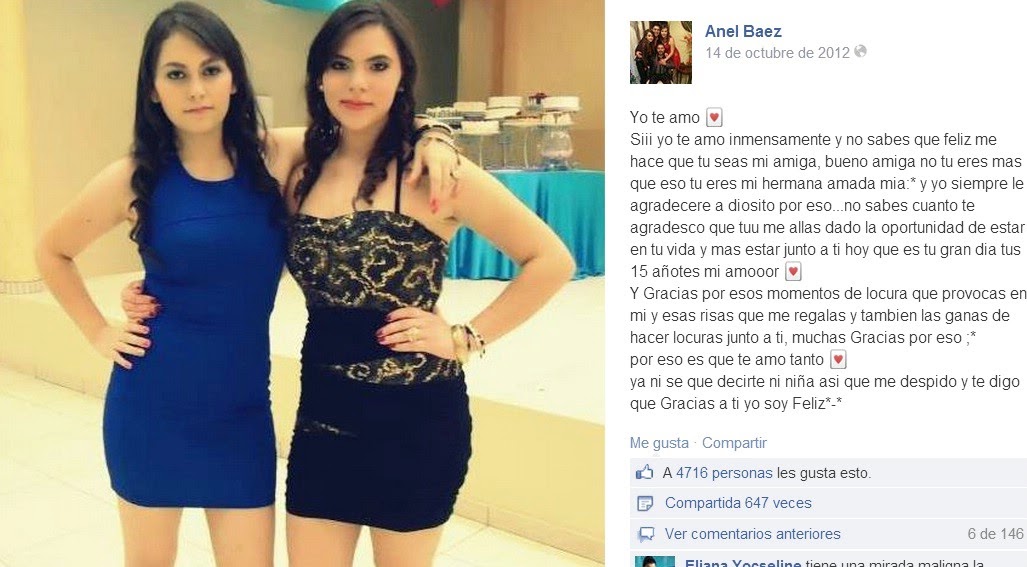Click the 6 de 146 comment counter
Screen dimensions: 1027x567
[995, 534]
